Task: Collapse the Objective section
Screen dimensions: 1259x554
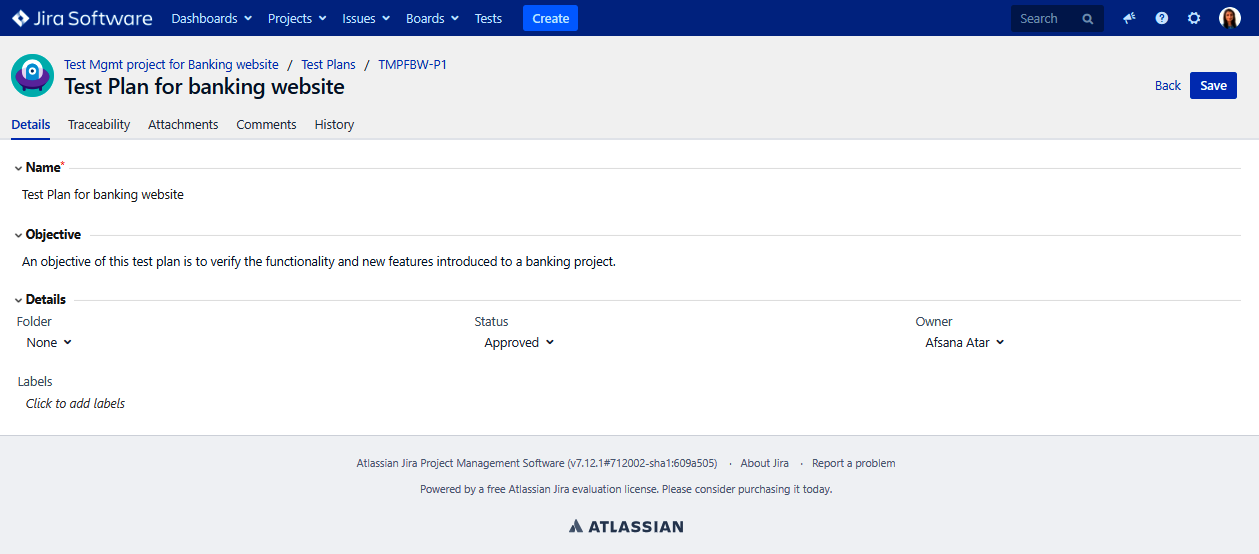Action: (x=18, y=235)
